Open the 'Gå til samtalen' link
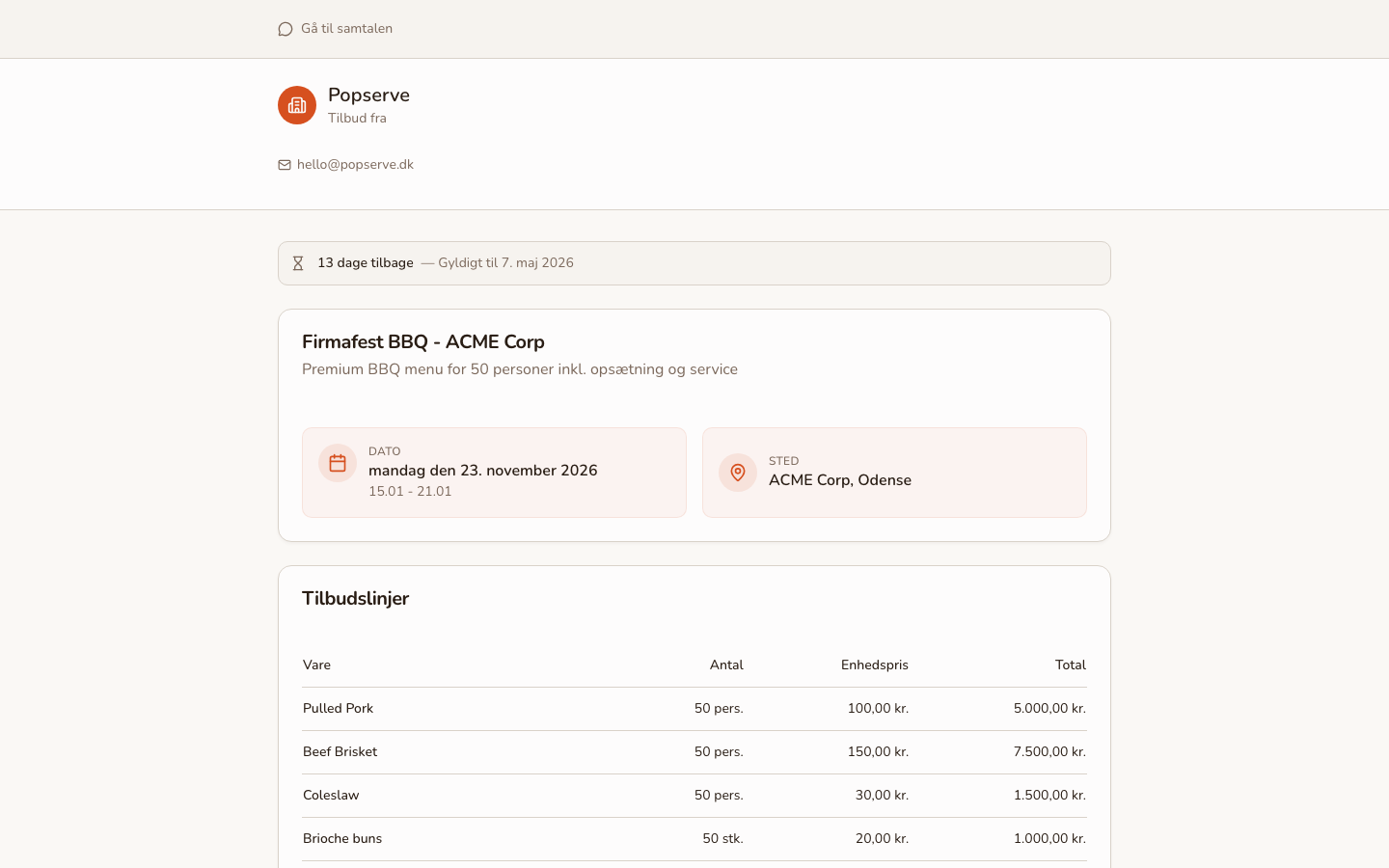Image resolution: width=1389 pixels, height=868 pixels. click(346, 29)
